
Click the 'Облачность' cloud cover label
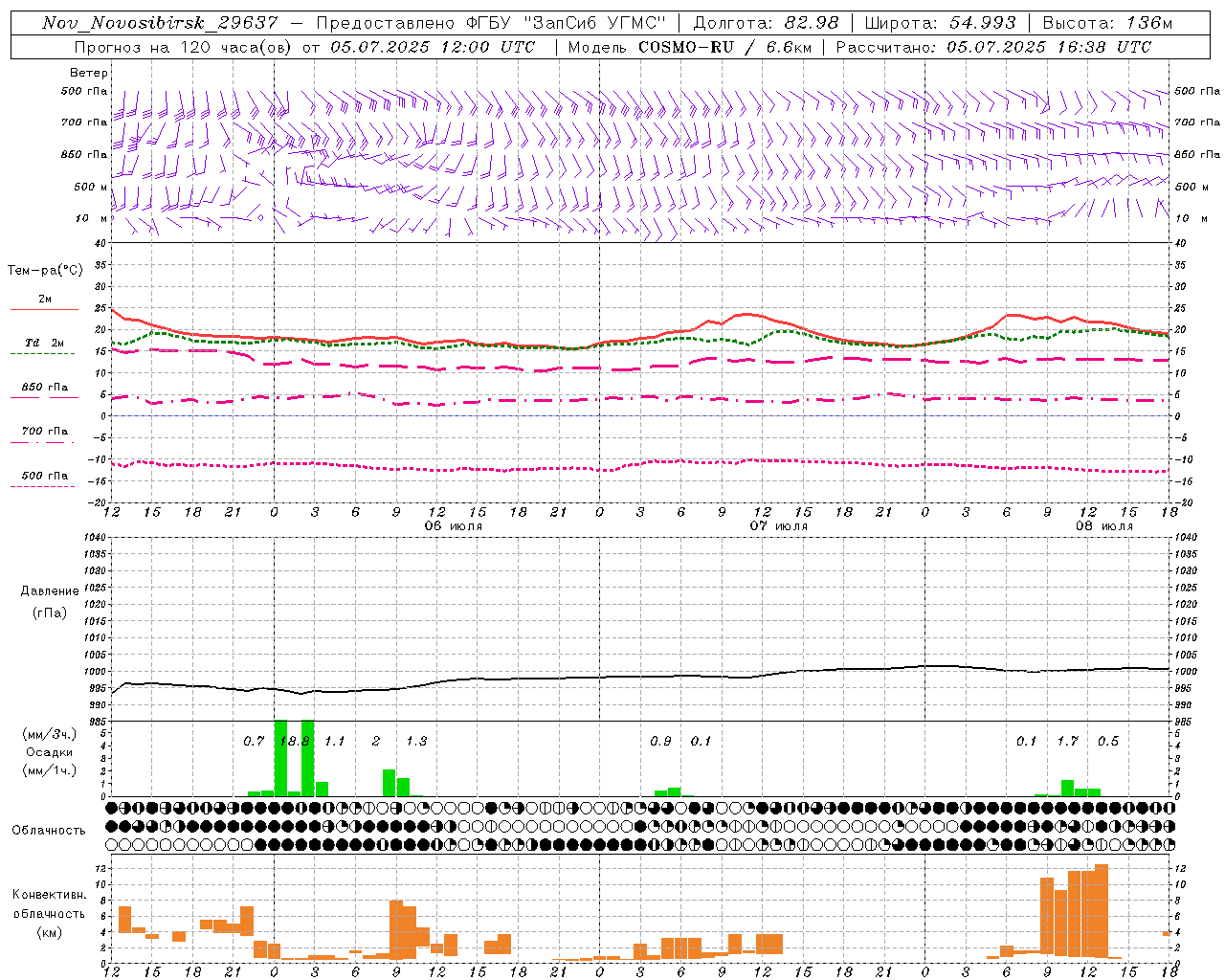point(49,830)
